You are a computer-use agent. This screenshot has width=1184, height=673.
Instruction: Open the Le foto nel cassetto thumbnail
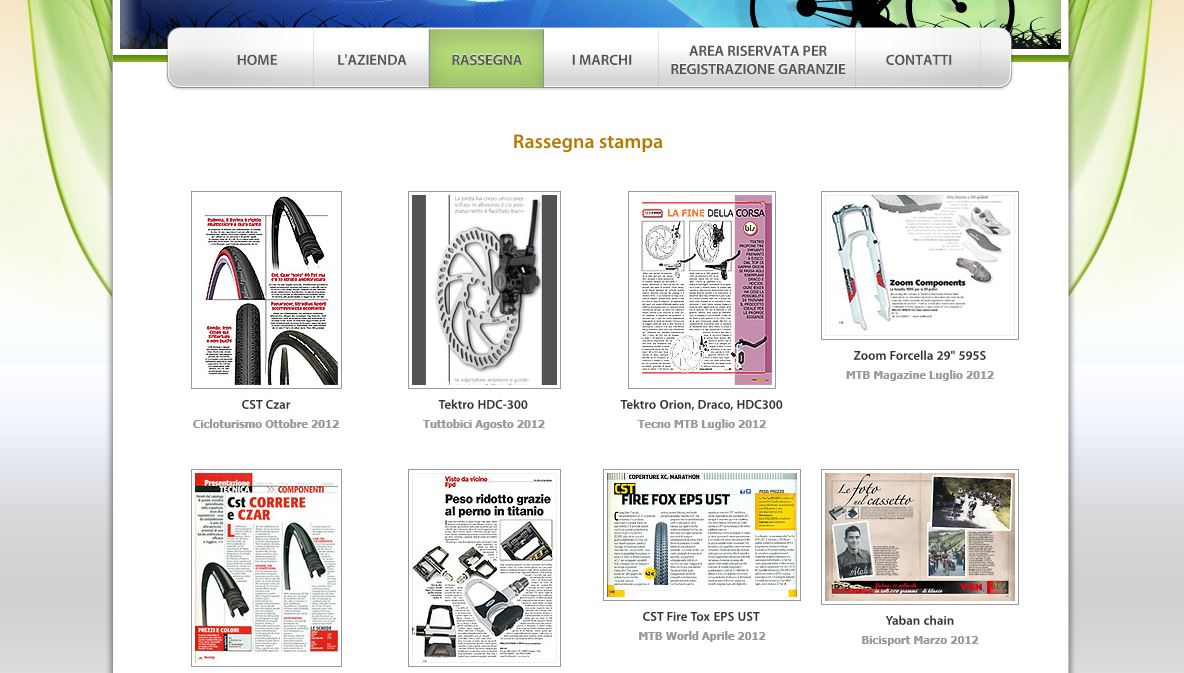tap(920, 537)
